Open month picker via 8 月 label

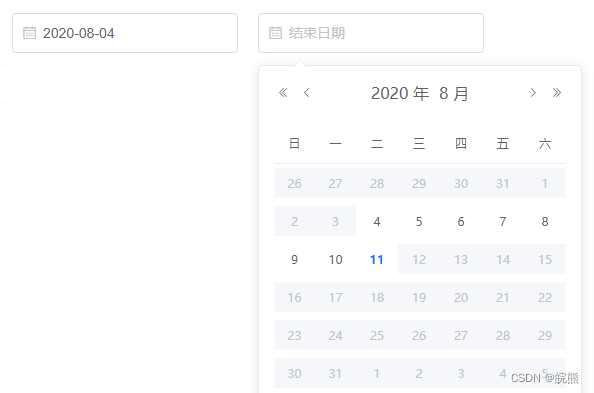point(454,93)
